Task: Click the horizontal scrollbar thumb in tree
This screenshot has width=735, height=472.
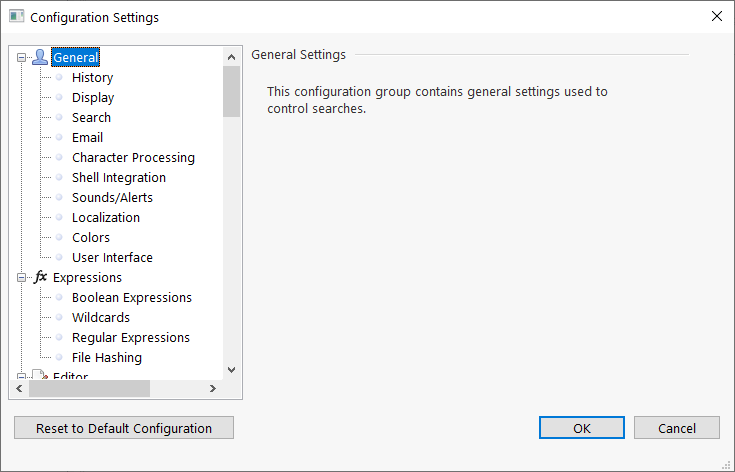Action: (90, 389)
